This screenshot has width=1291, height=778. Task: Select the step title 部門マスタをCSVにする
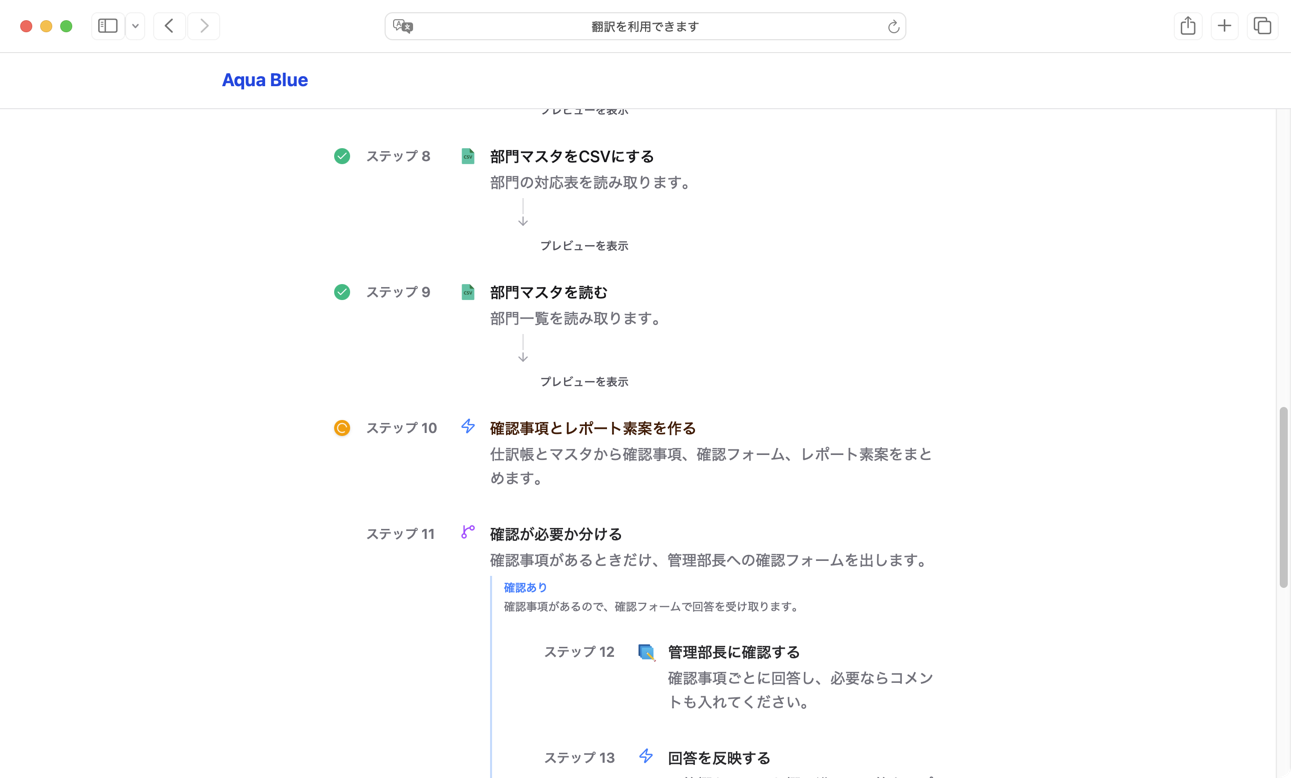pos(572,156)
